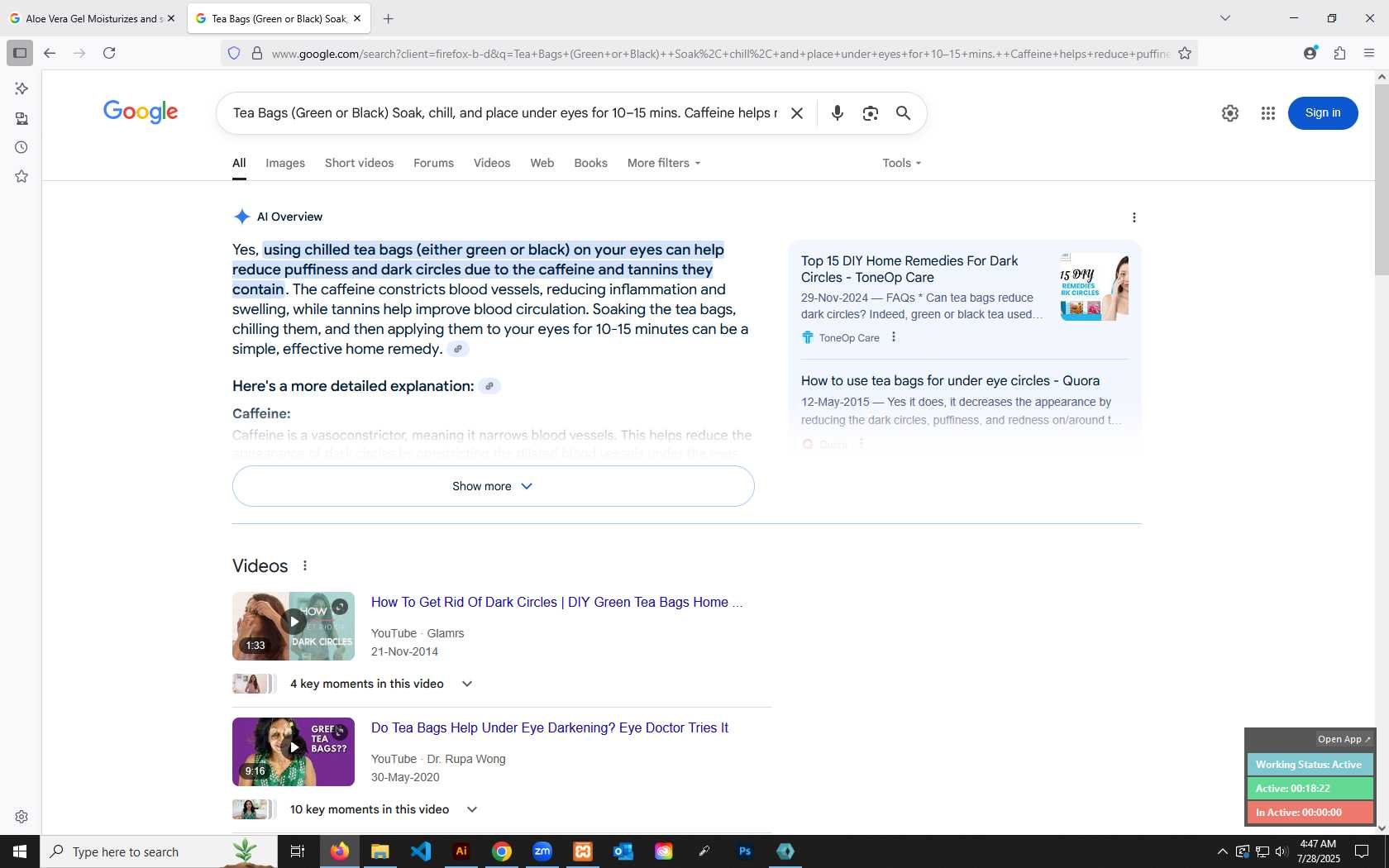Switch to Videos results tab

pos(492,163)
